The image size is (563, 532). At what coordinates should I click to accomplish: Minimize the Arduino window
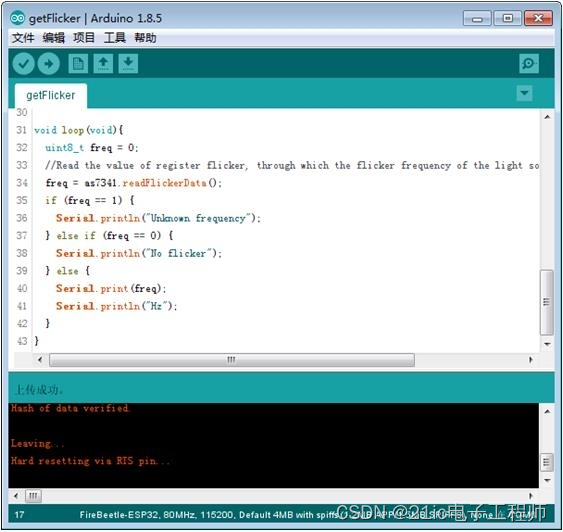[477, 18]
